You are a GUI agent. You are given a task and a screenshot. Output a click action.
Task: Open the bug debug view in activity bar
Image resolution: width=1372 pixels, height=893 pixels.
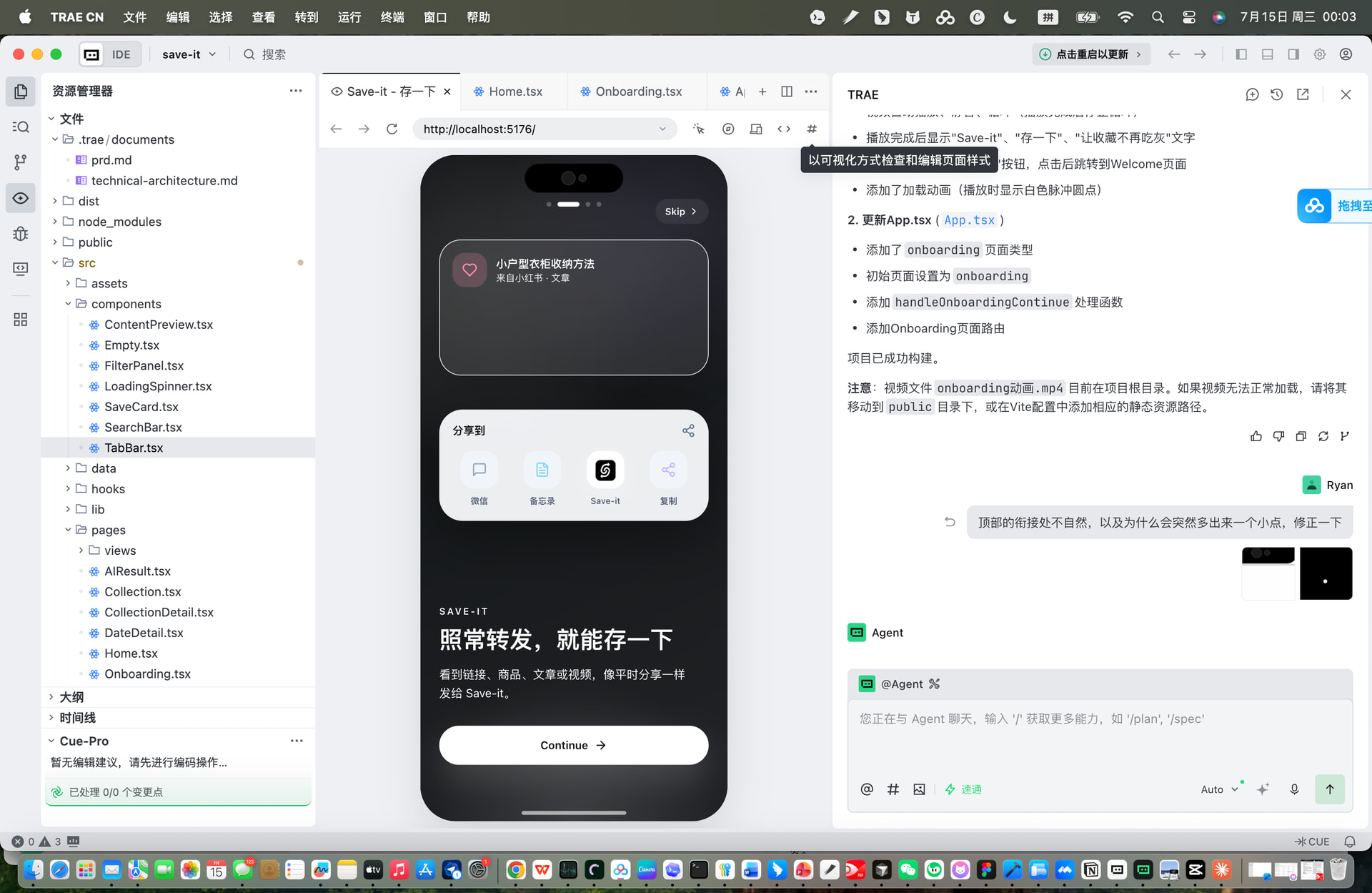pyautogui.click(x=21, y=234)
